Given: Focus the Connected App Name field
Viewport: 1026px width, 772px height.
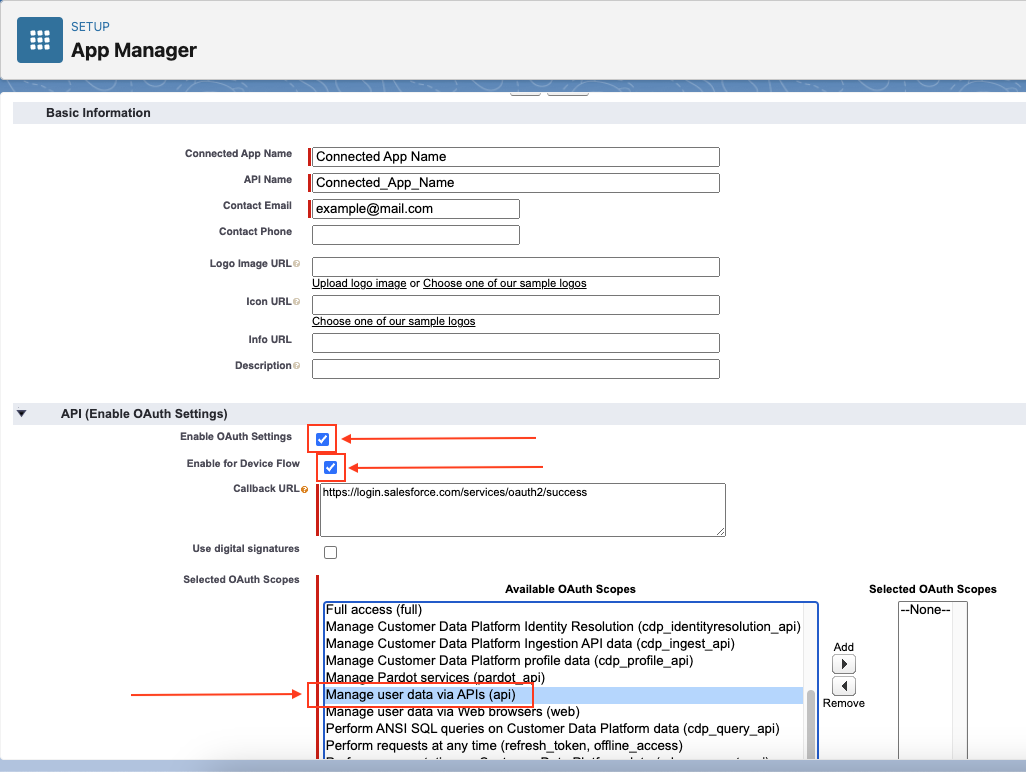Looking at the screenshot, I should [516, 157].
